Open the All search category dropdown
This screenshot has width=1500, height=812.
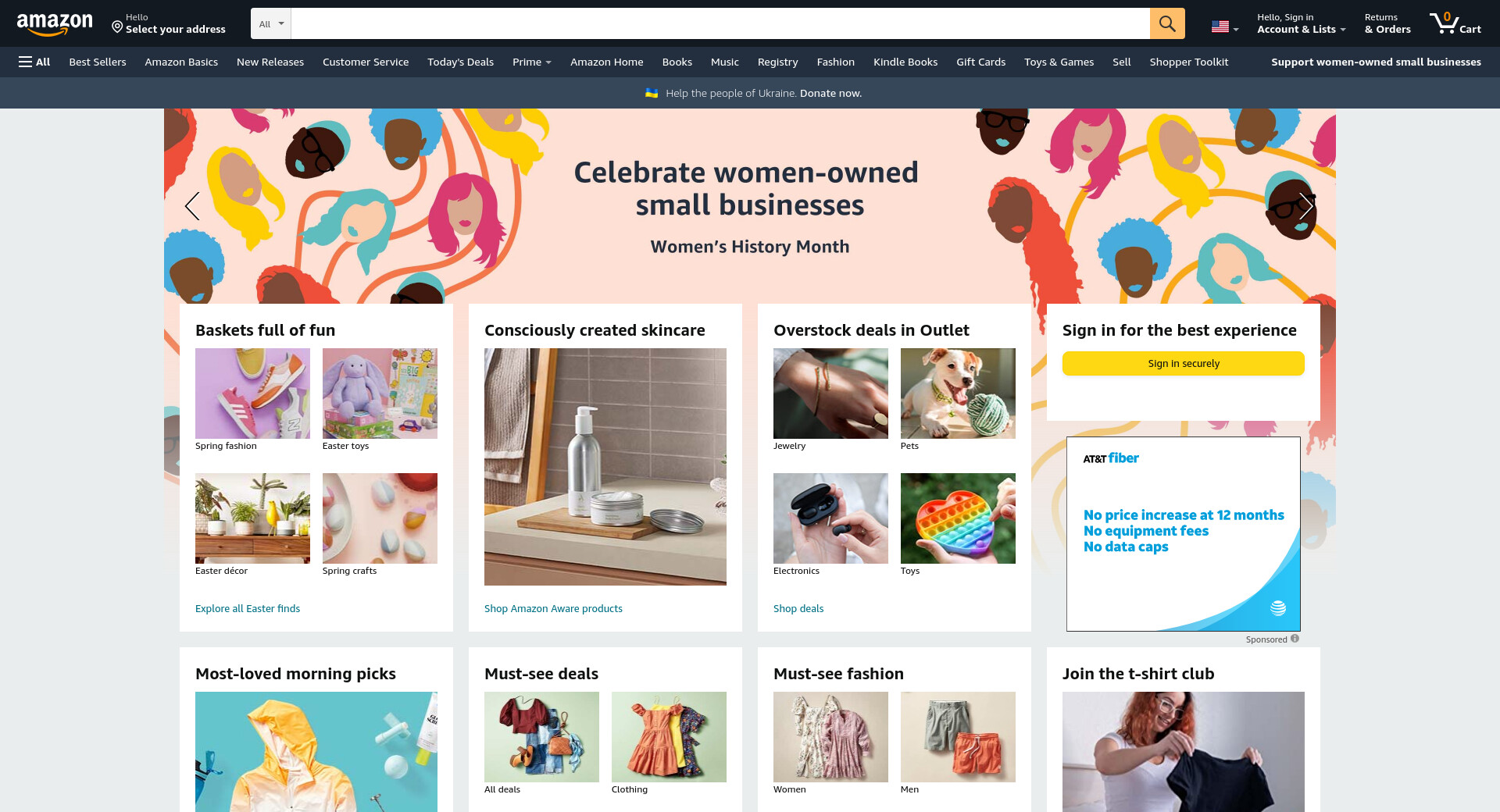[271, 23]
